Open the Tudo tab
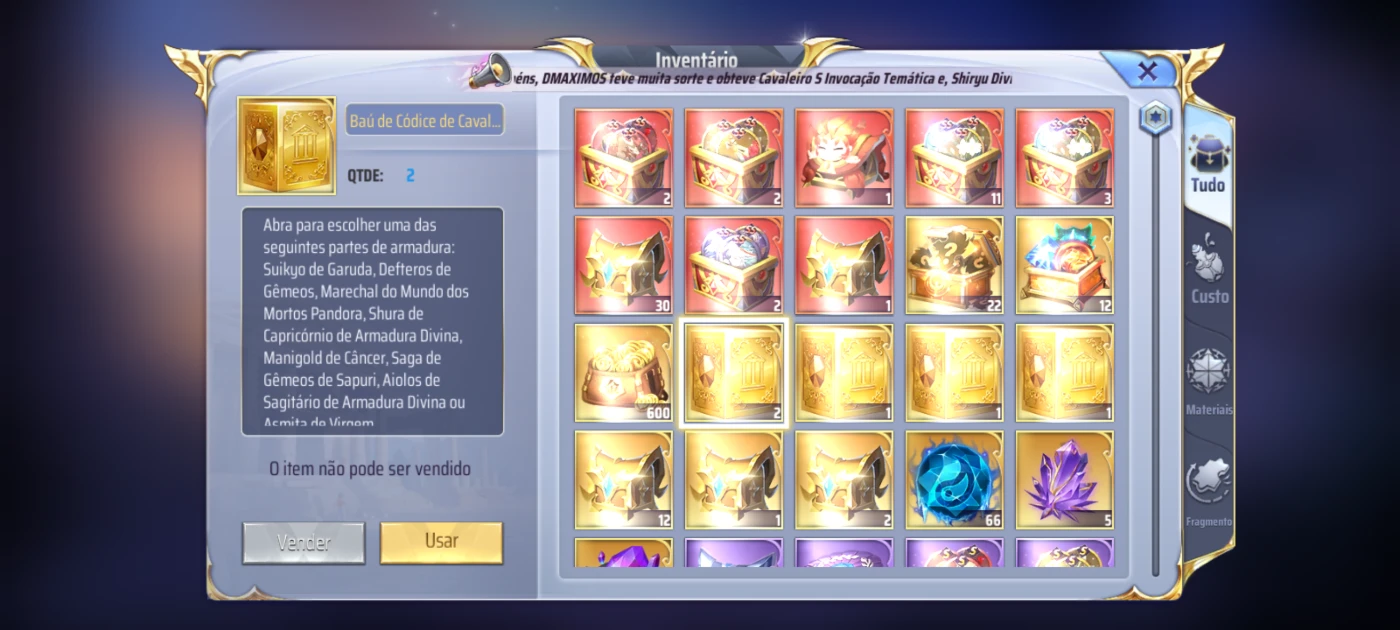Screen dimensions: 1400x630 click(1208, 165)
